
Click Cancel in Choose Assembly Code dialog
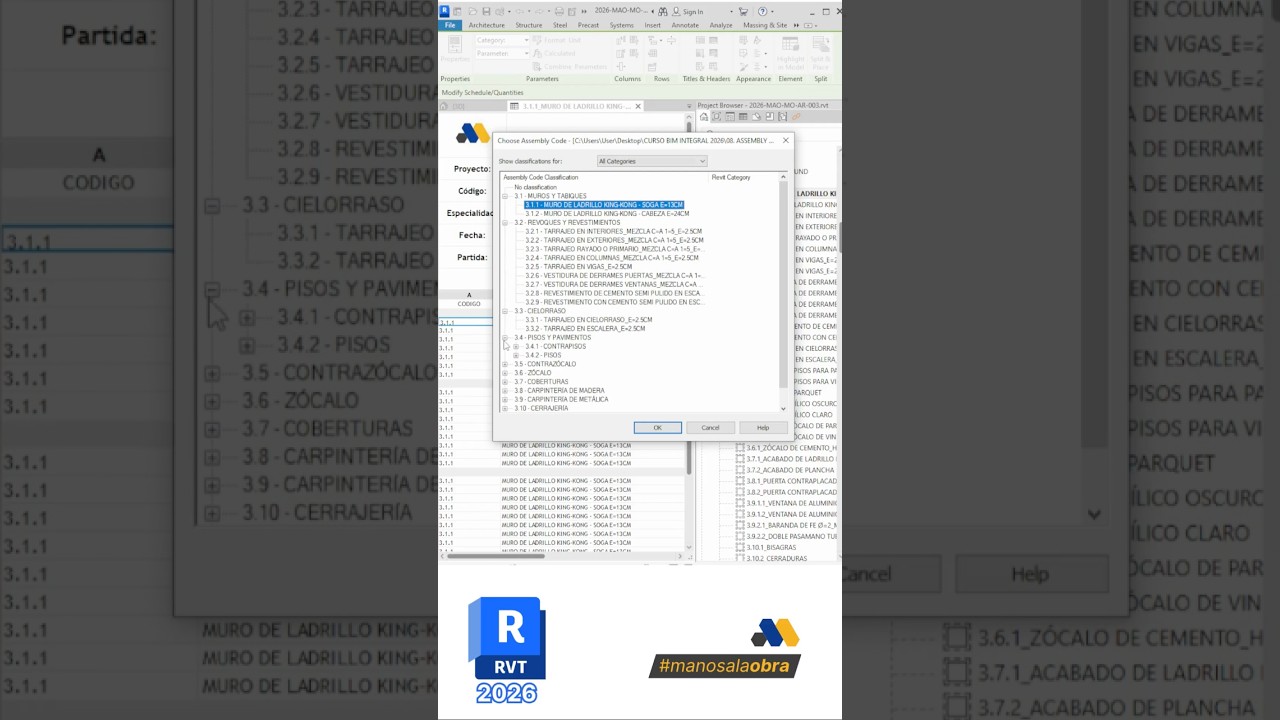[710, 428]
